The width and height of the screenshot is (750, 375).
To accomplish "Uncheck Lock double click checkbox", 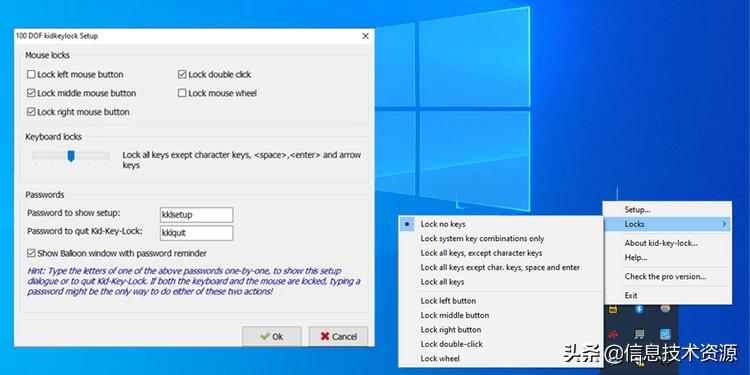I will [182, 74].
